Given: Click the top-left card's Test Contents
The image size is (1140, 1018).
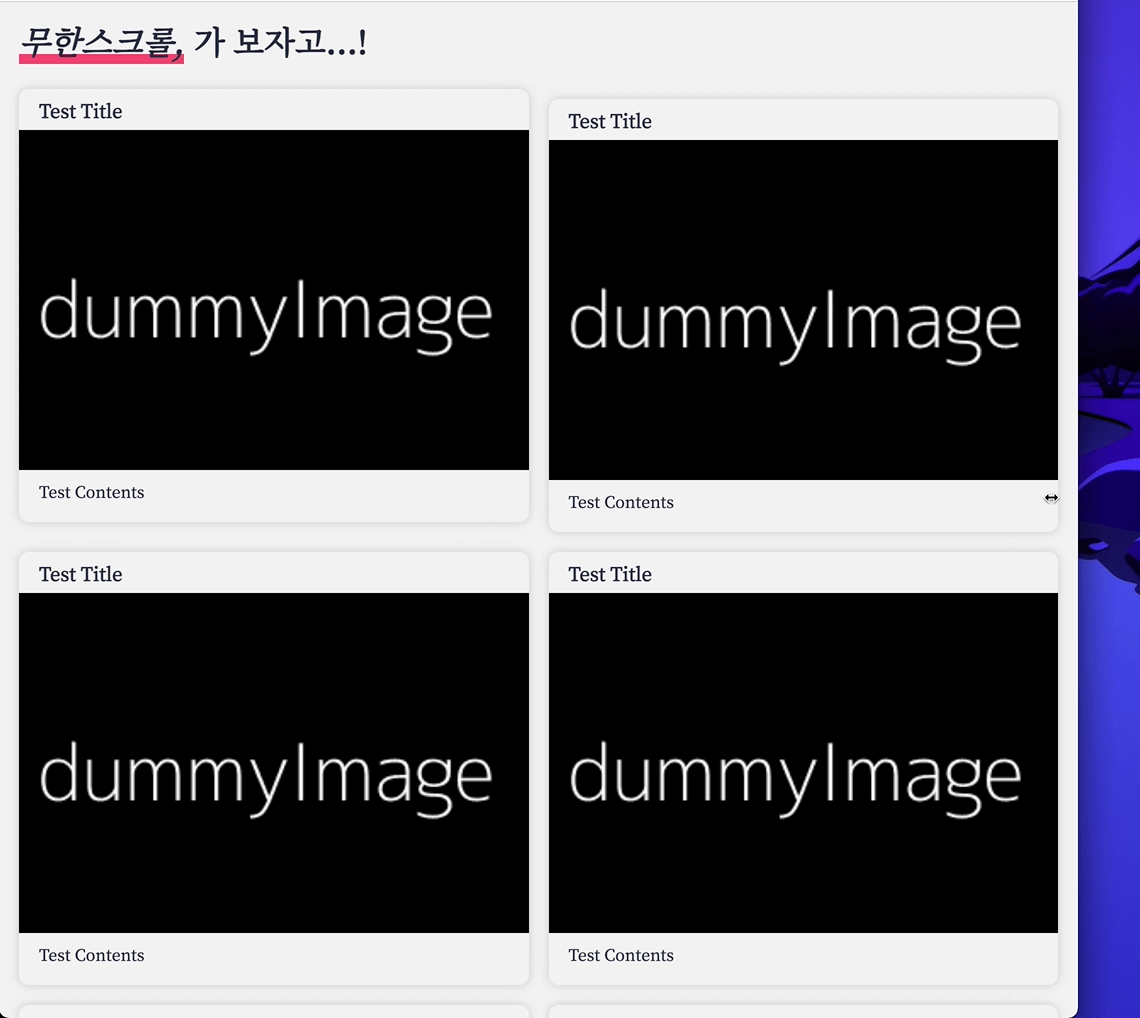Looking at the screenshot, I should tap(92, 492).
